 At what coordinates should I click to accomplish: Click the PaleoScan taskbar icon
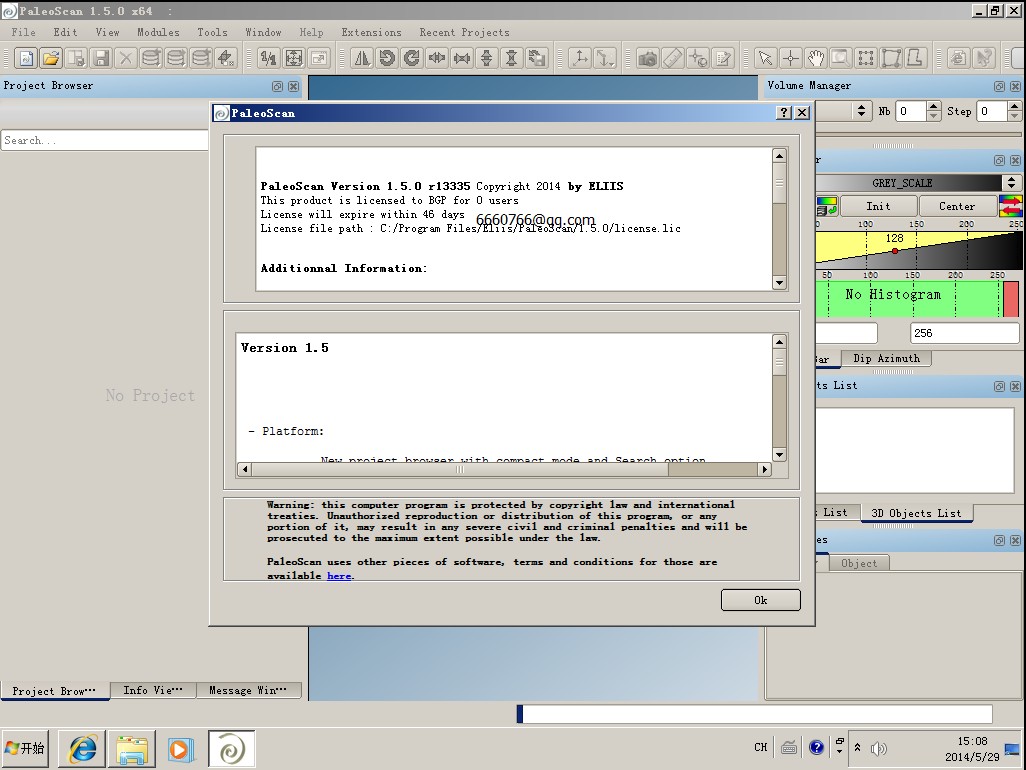coord(232,748)
